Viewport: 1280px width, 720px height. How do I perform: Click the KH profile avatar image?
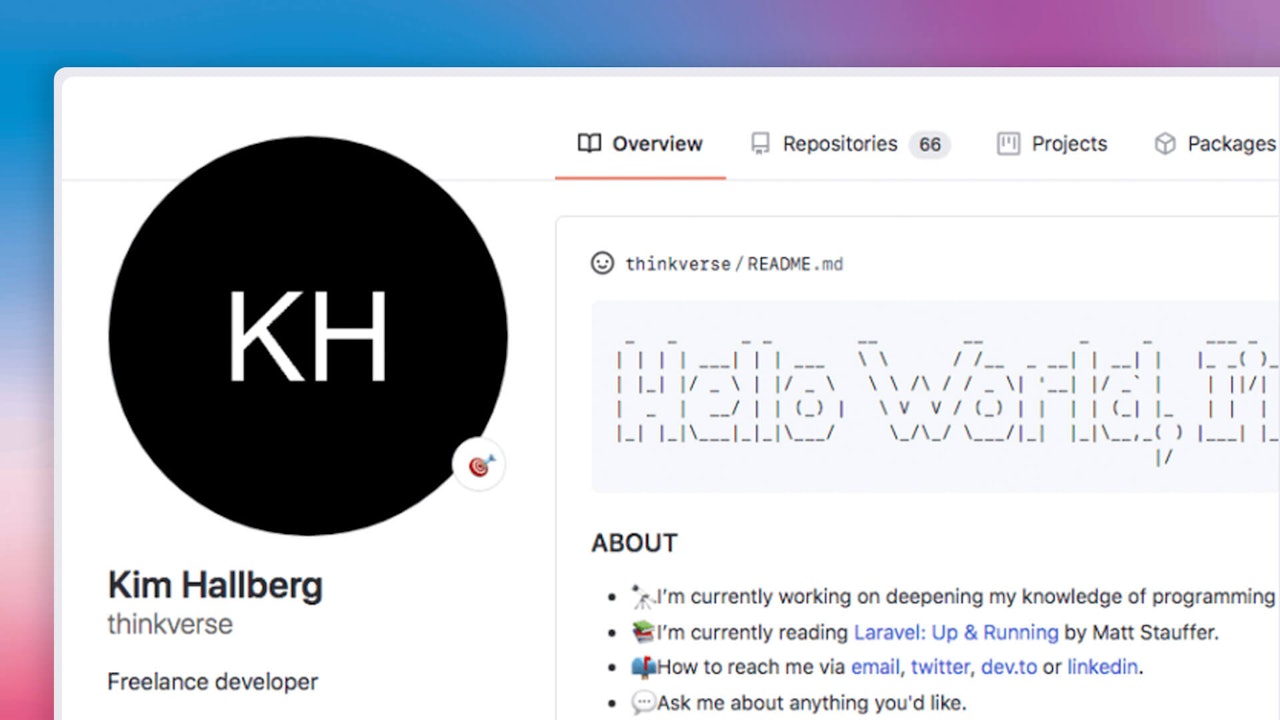[x=307, y=336]
